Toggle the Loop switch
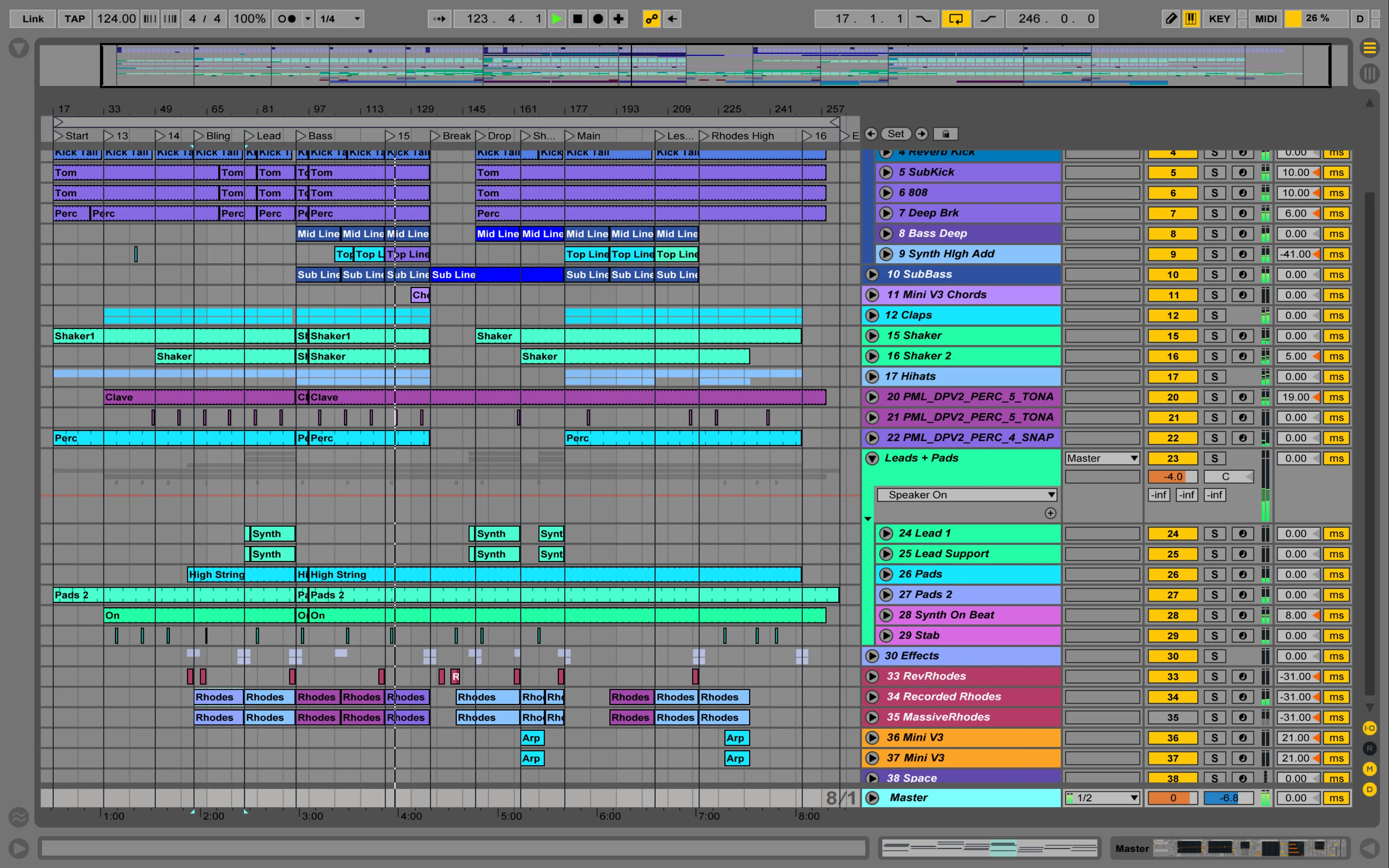The width and height of the screenshot is (1389, 868). tap(956, 19)
